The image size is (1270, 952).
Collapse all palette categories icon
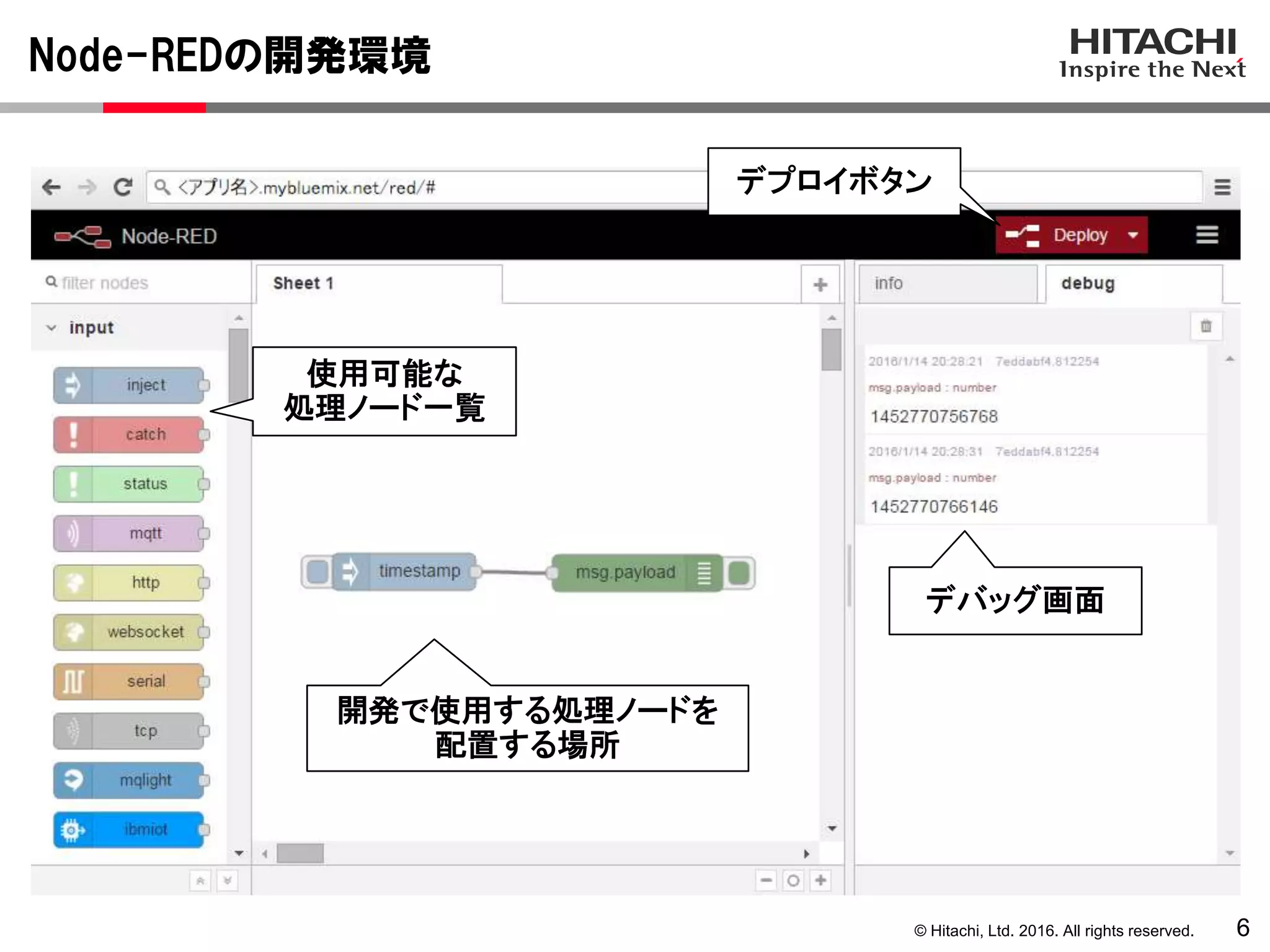coord(200,880)
